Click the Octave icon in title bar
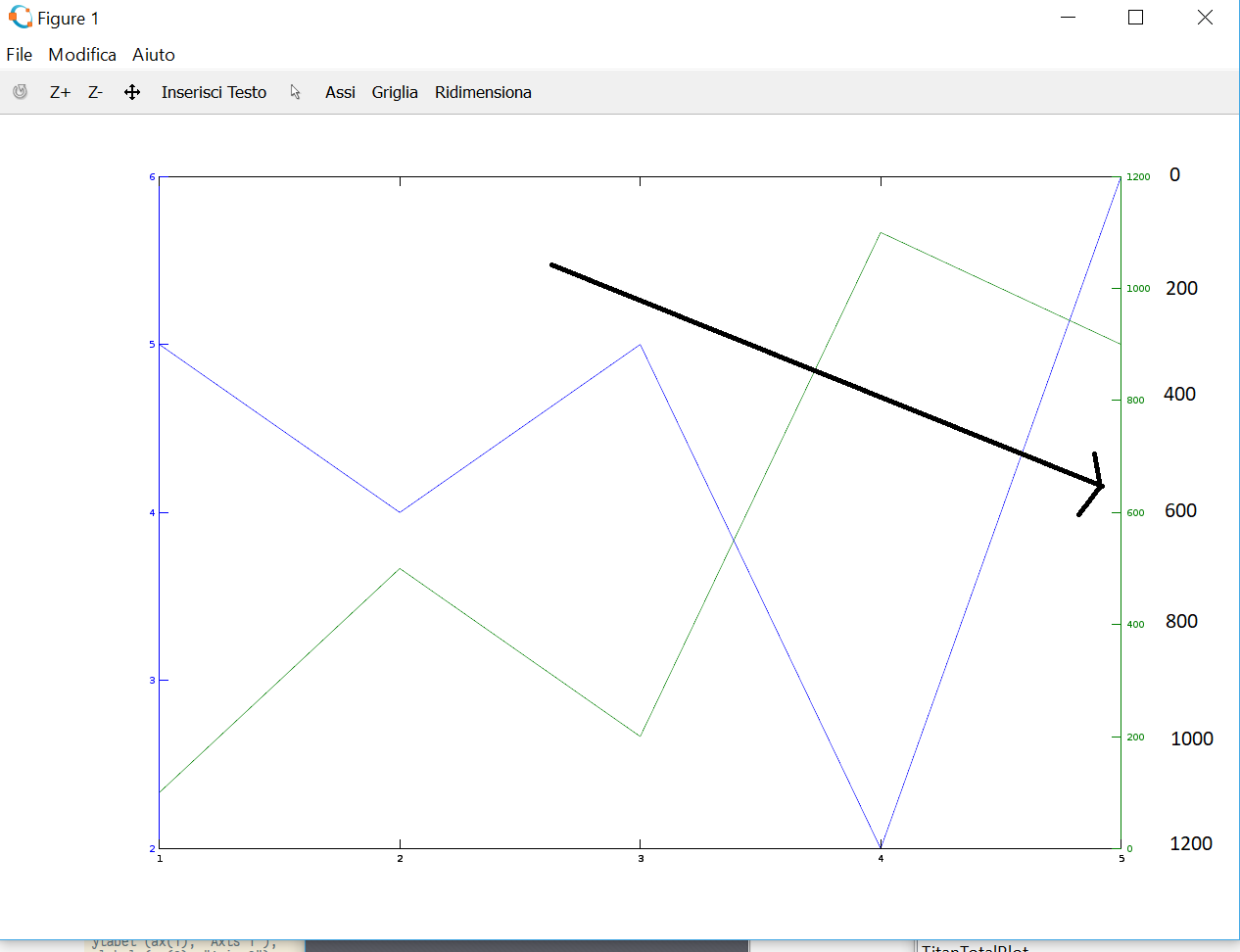The width and height of the screenshot is (1240, 952). [20, 18]
